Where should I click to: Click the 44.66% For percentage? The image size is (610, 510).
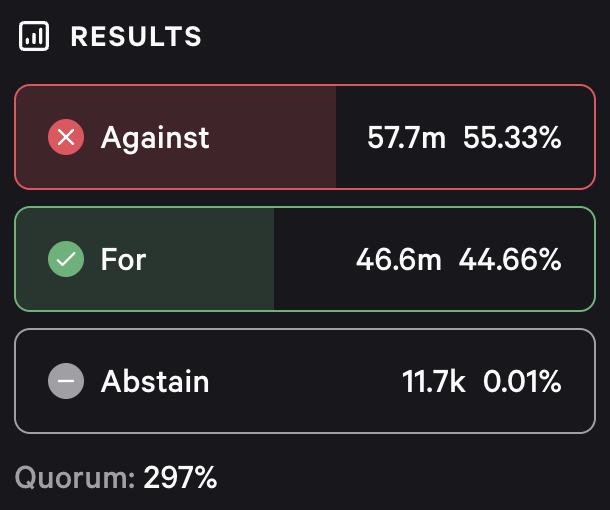coord(510,260)
